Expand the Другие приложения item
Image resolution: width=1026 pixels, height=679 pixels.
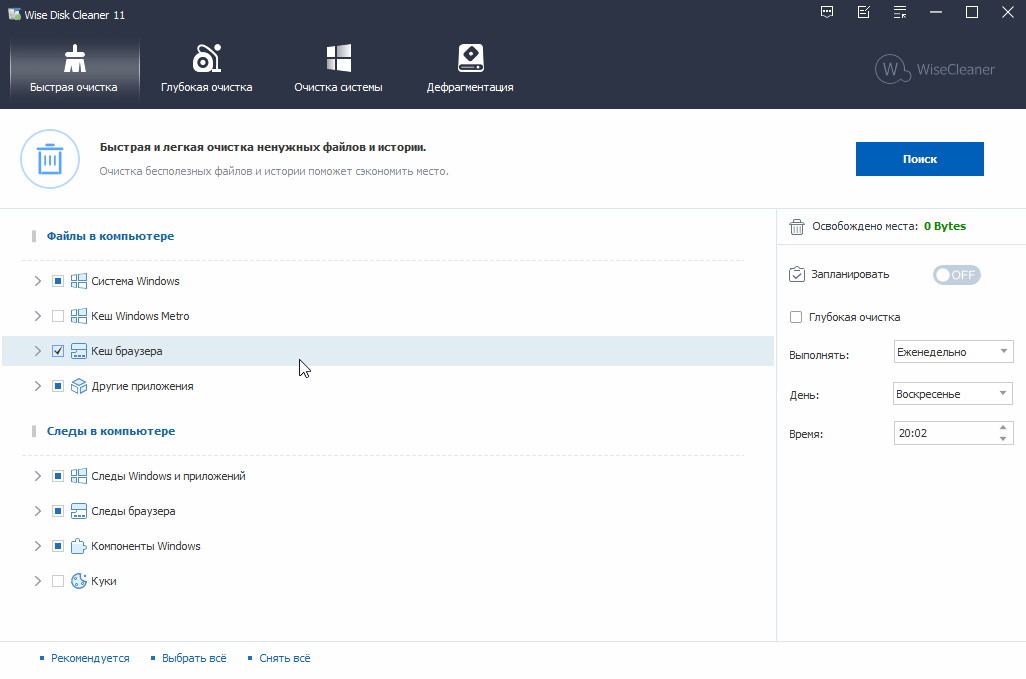click(x=37, y=386)
